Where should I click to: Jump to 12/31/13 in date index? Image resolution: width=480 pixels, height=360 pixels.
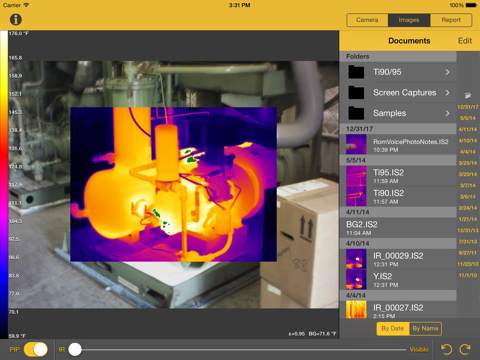(x=468, y=230)
